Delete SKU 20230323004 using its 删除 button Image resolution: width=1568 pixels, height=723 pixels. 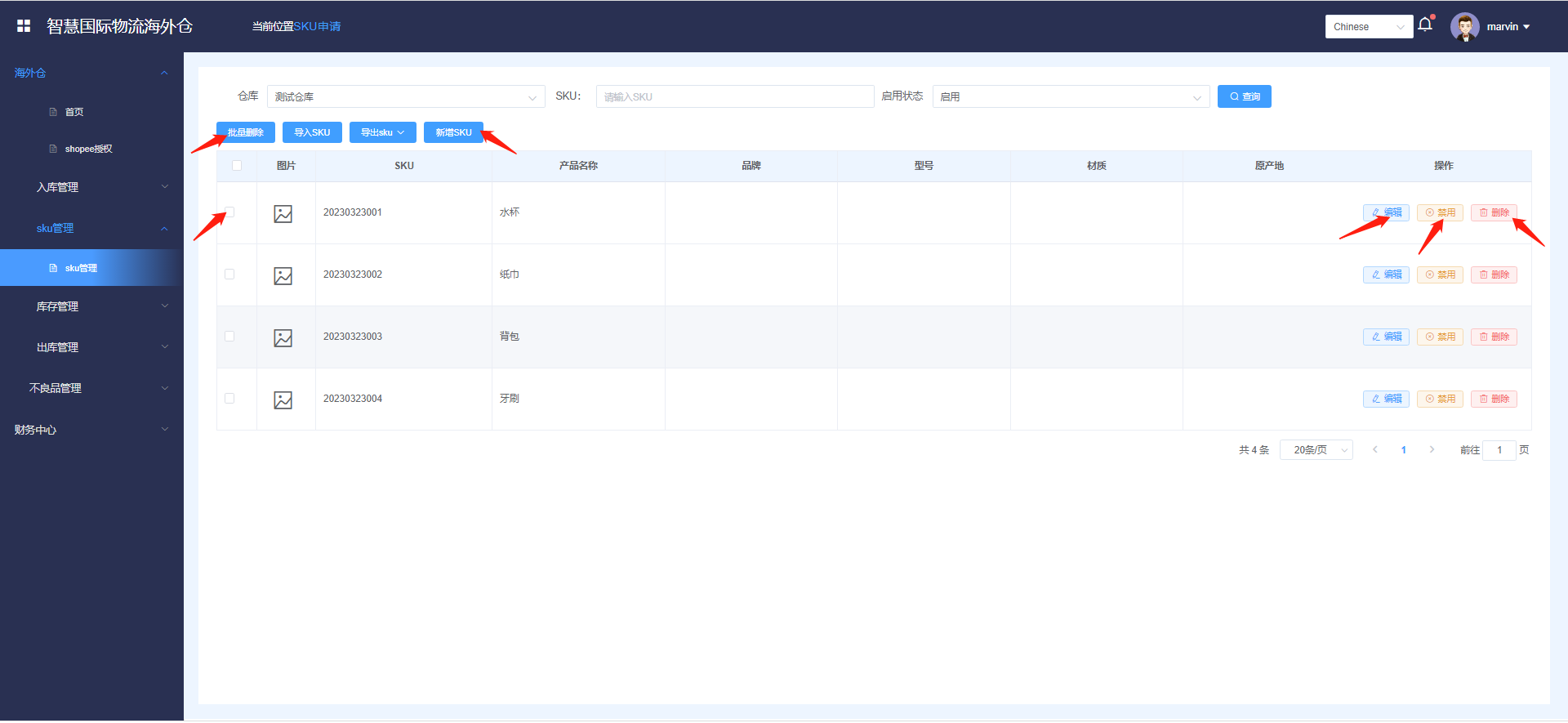click(1494, 399)
